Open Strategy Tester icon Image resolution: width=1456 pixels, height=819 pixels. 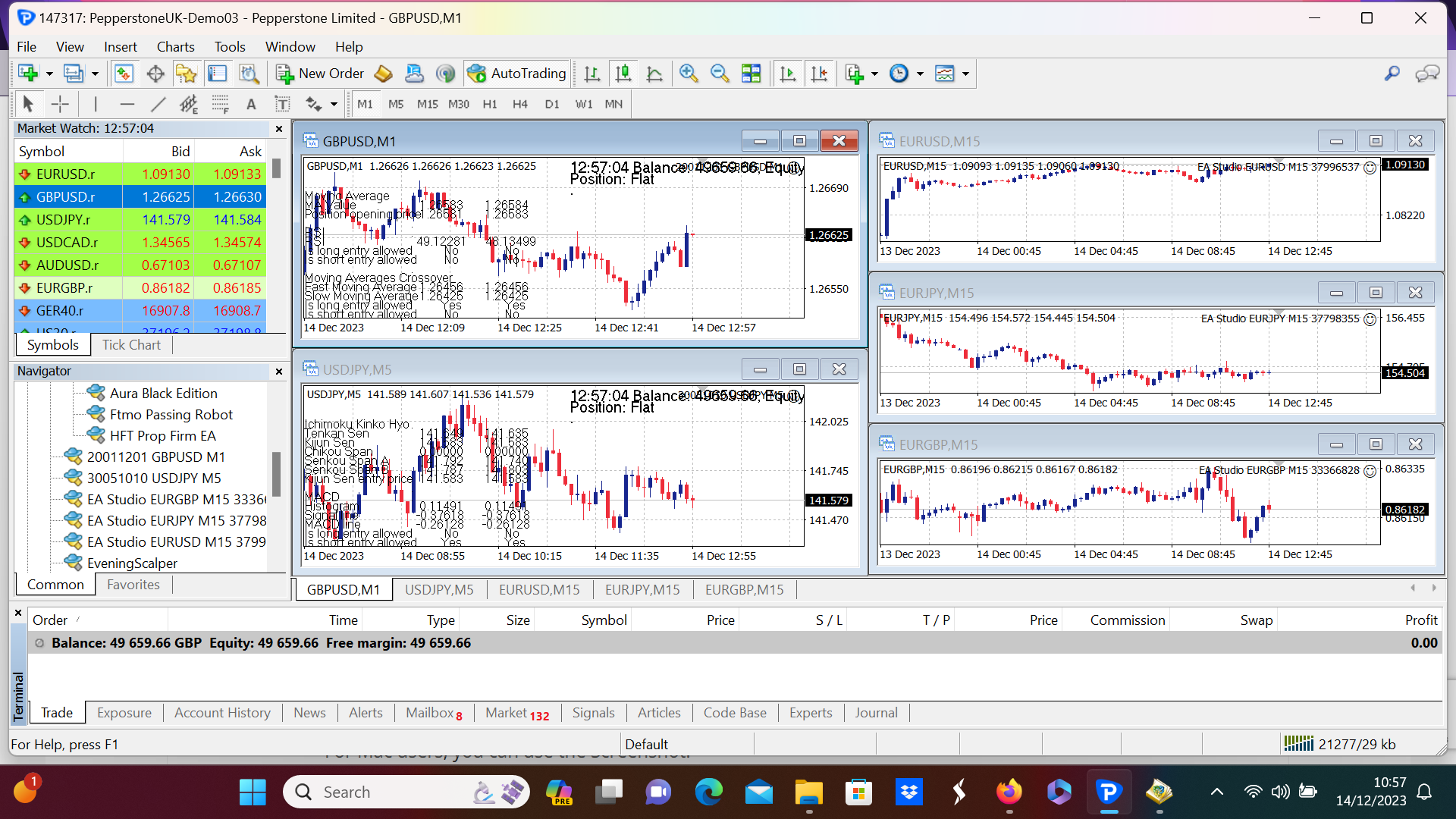click(249, 74)
